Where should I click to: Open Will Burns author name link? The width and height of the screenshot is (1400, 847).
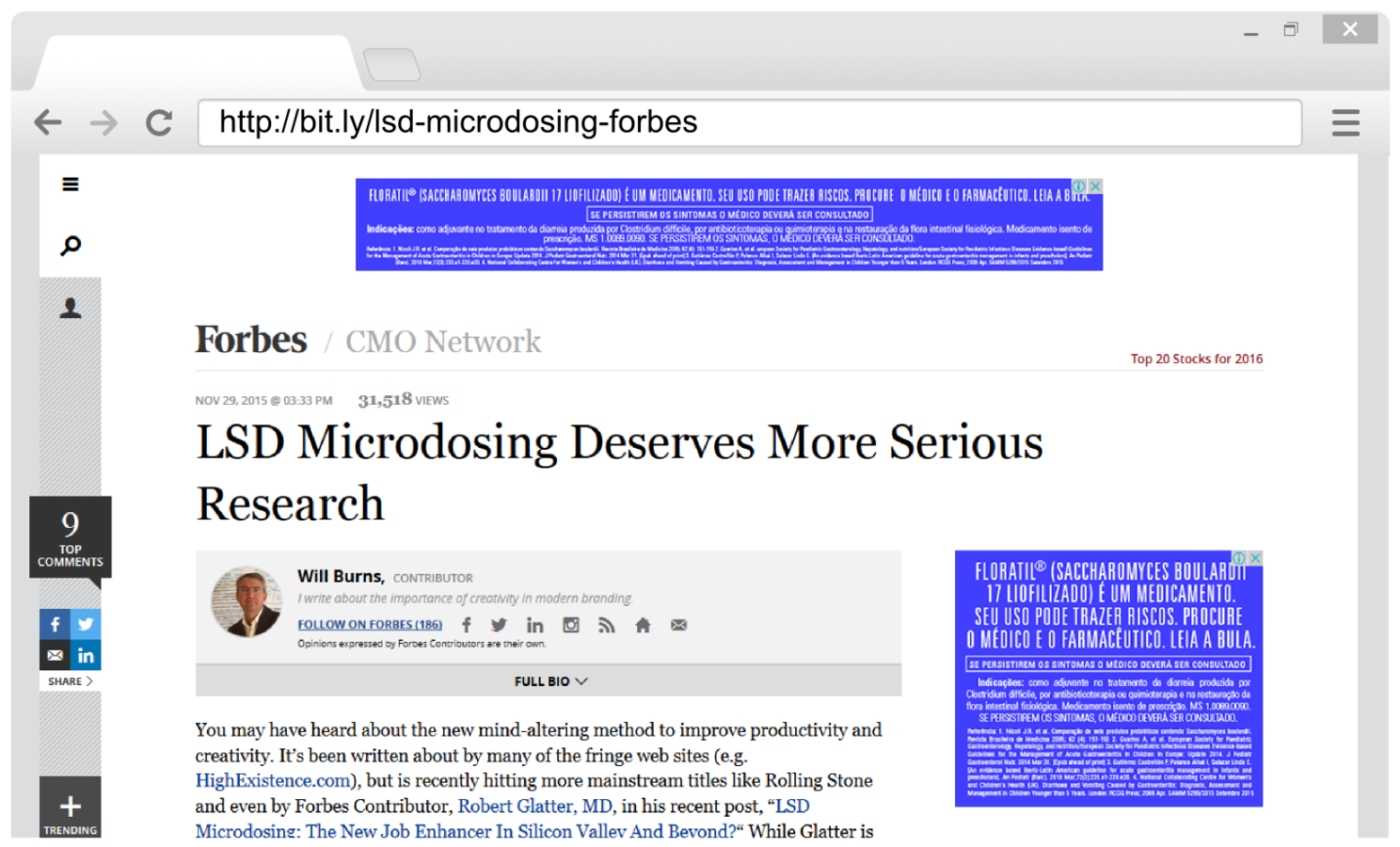pyautogui.click(x=341, y=576)
